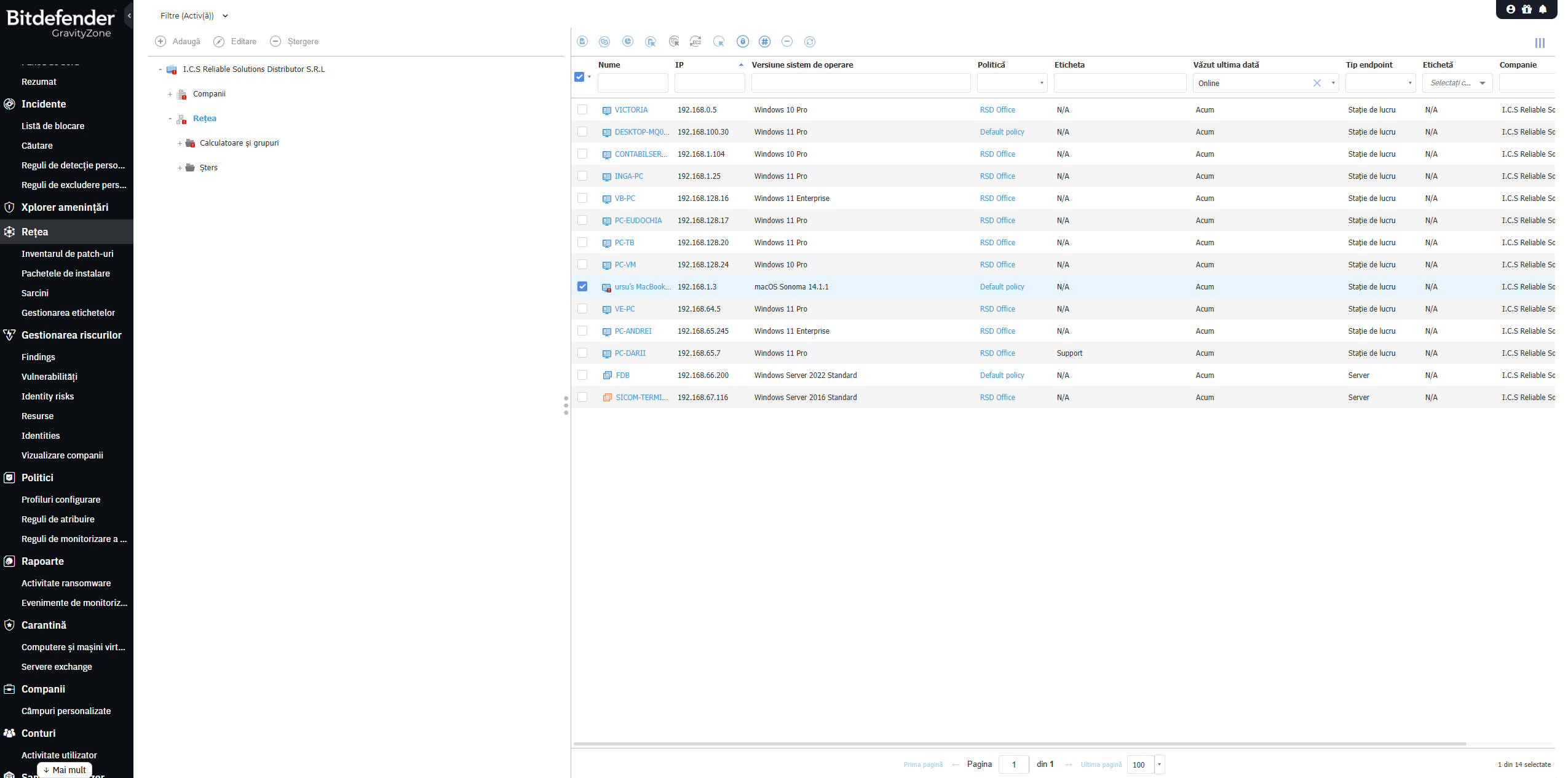This screenshot has height=778, width=1568.
Task: Click the horizontal scrollbar under the table
Action: (1020, 744)
